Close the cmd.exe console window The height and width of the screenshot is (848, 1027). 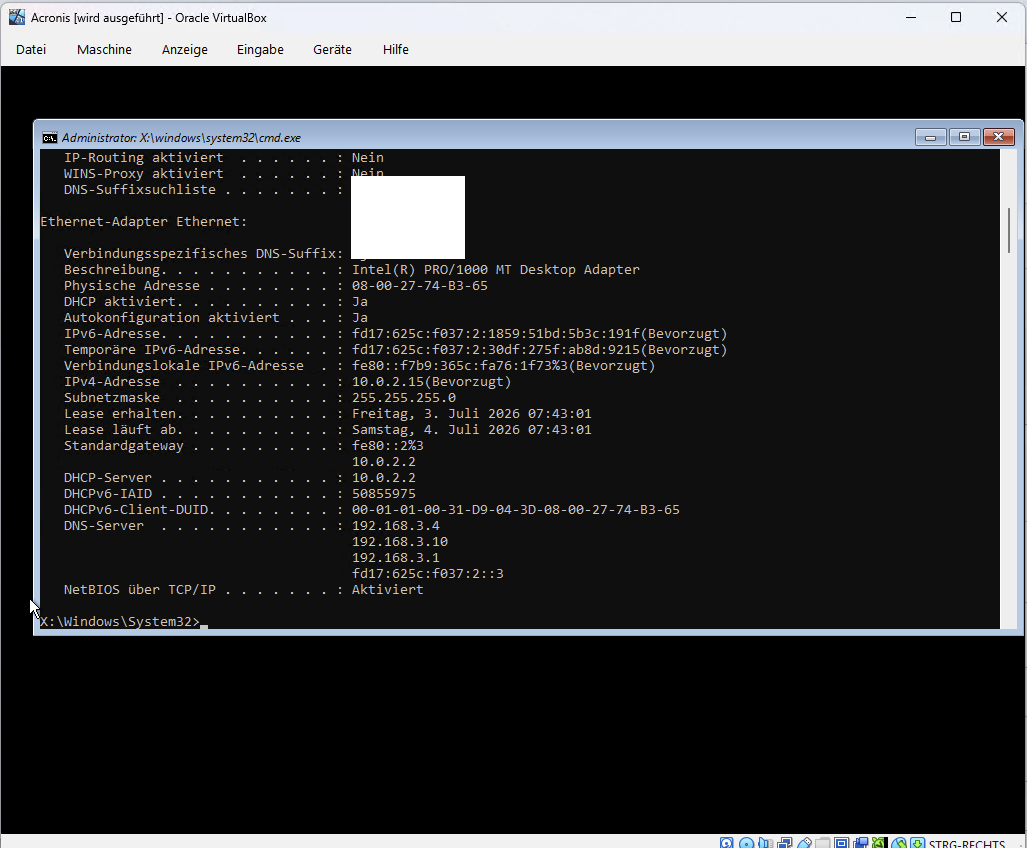coord(998,137)
